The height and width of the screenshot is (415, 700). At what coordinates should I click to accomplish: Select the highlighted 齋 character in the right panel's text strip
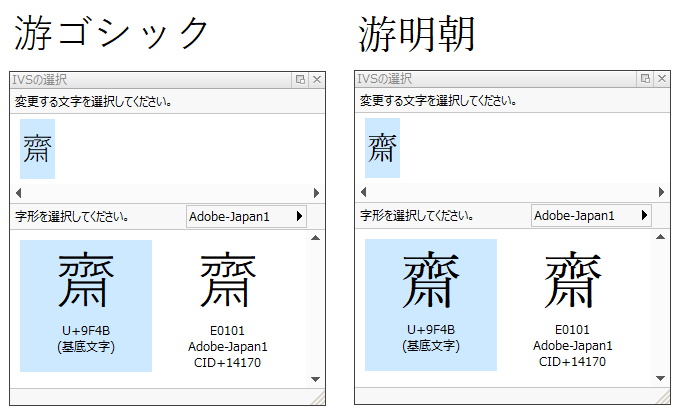coord(383,148)
